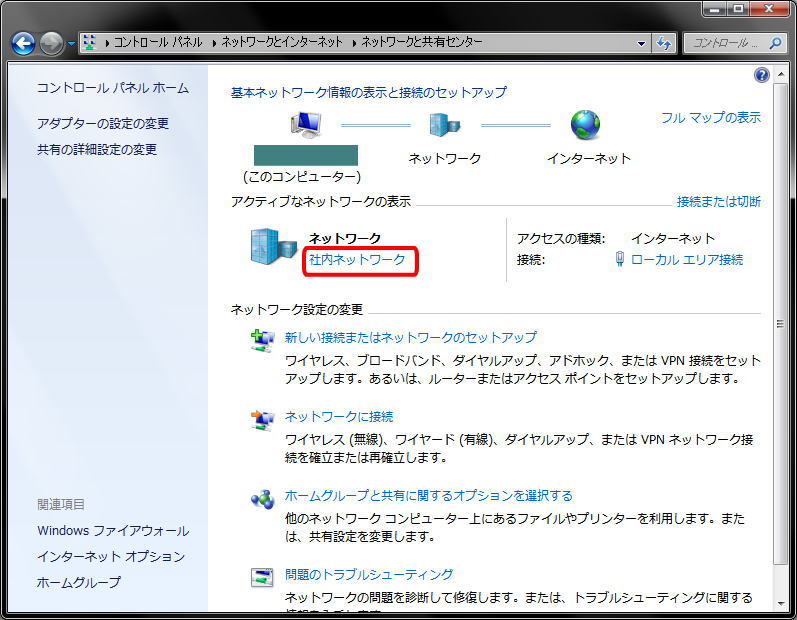Refresh the address bar page
This screenshot has width=797, height=620.
pyautogui.click(x=664, y=43)
